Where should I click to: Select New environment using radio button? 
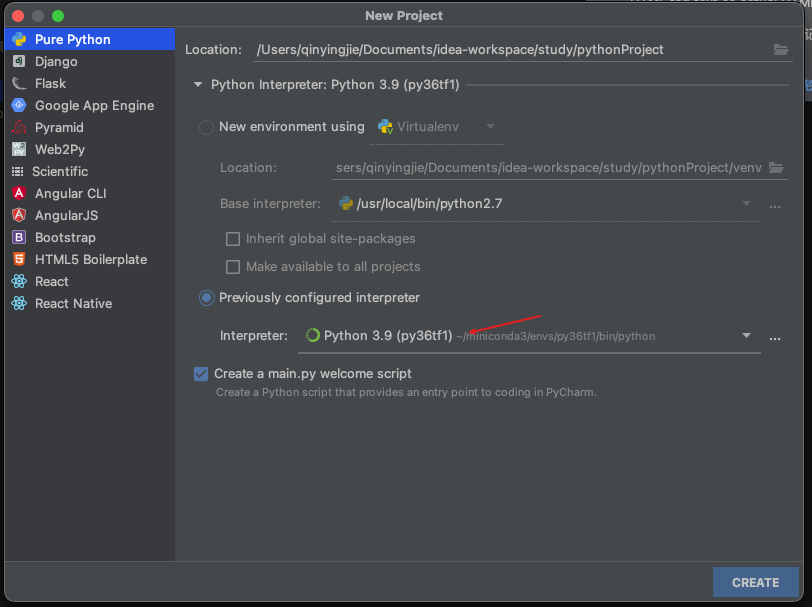point(206,127)
